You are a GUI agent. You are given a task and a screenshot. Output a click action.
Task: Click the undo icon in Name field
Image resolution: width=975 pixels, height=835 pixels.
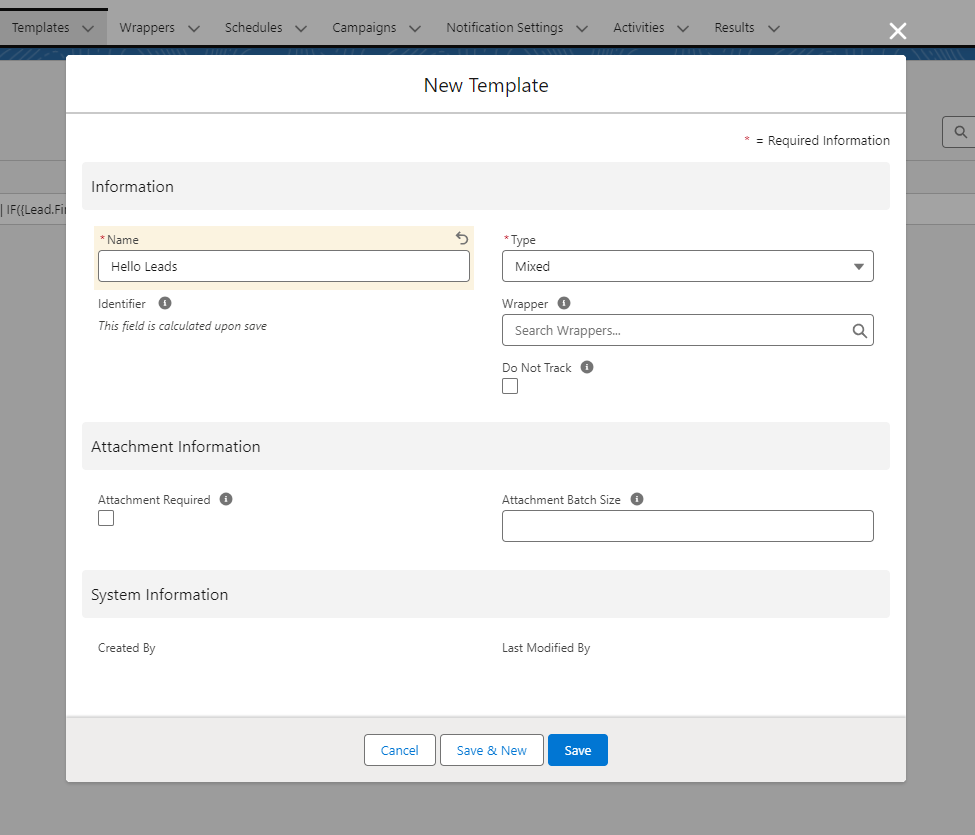point(462,239)
